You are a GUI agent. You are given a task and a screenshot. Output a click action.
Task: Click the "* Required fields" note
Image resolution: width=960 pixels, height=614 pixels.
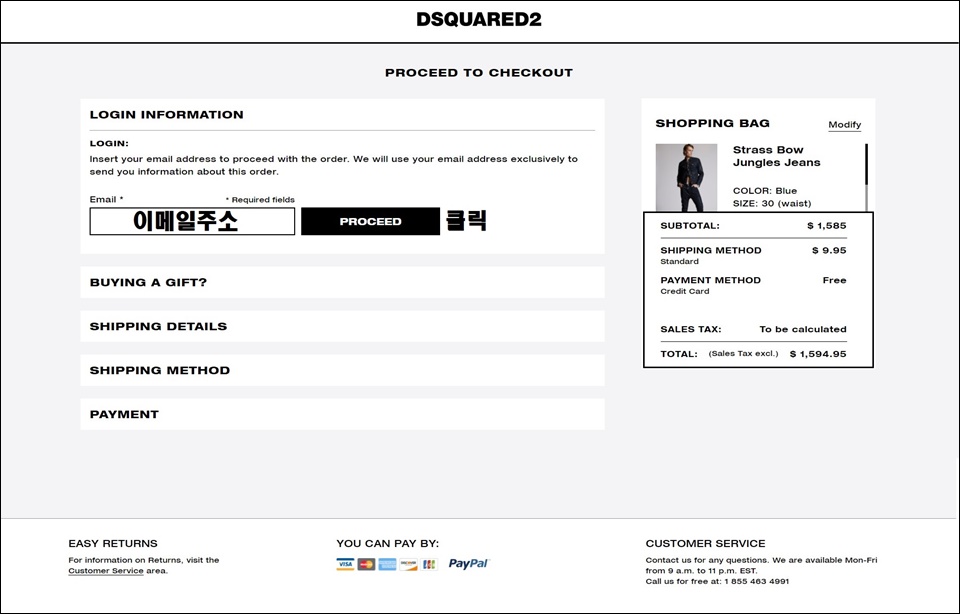pyautogui.click(x=260, y=200)
